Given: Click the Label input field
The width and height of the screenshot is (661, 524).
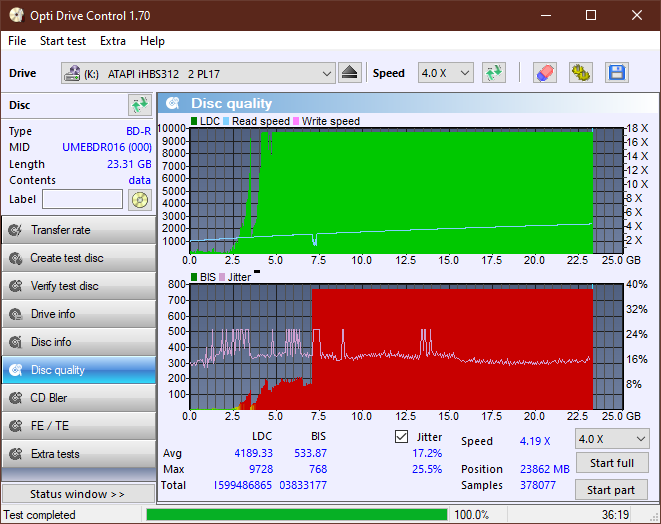Looking at the screenshot, I should [82, 199].
